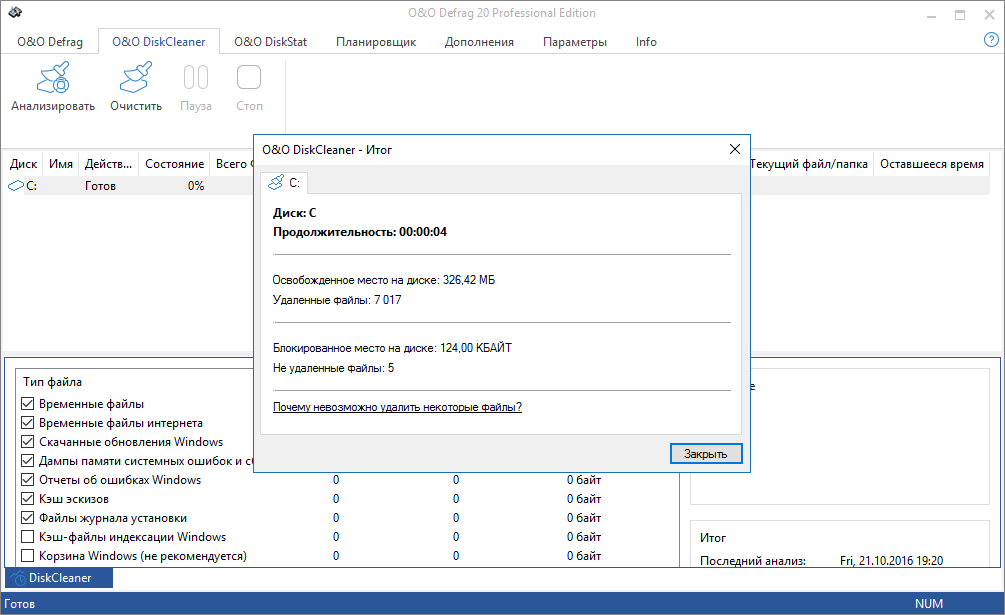The image size is (1005, 615).
Task: Open the Info tab
Action: (x=646, y=42)
